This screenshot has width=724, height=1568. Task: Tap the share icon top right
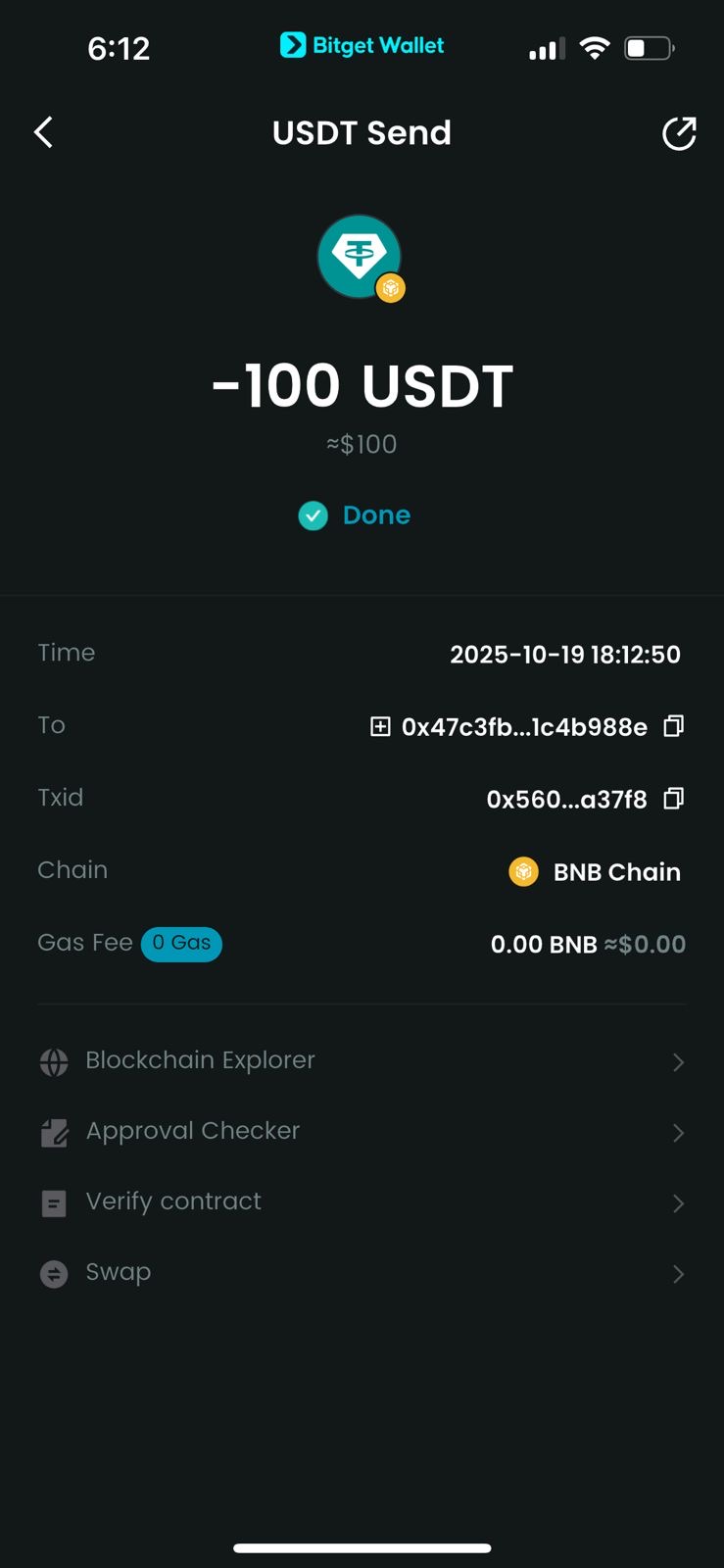679,133
